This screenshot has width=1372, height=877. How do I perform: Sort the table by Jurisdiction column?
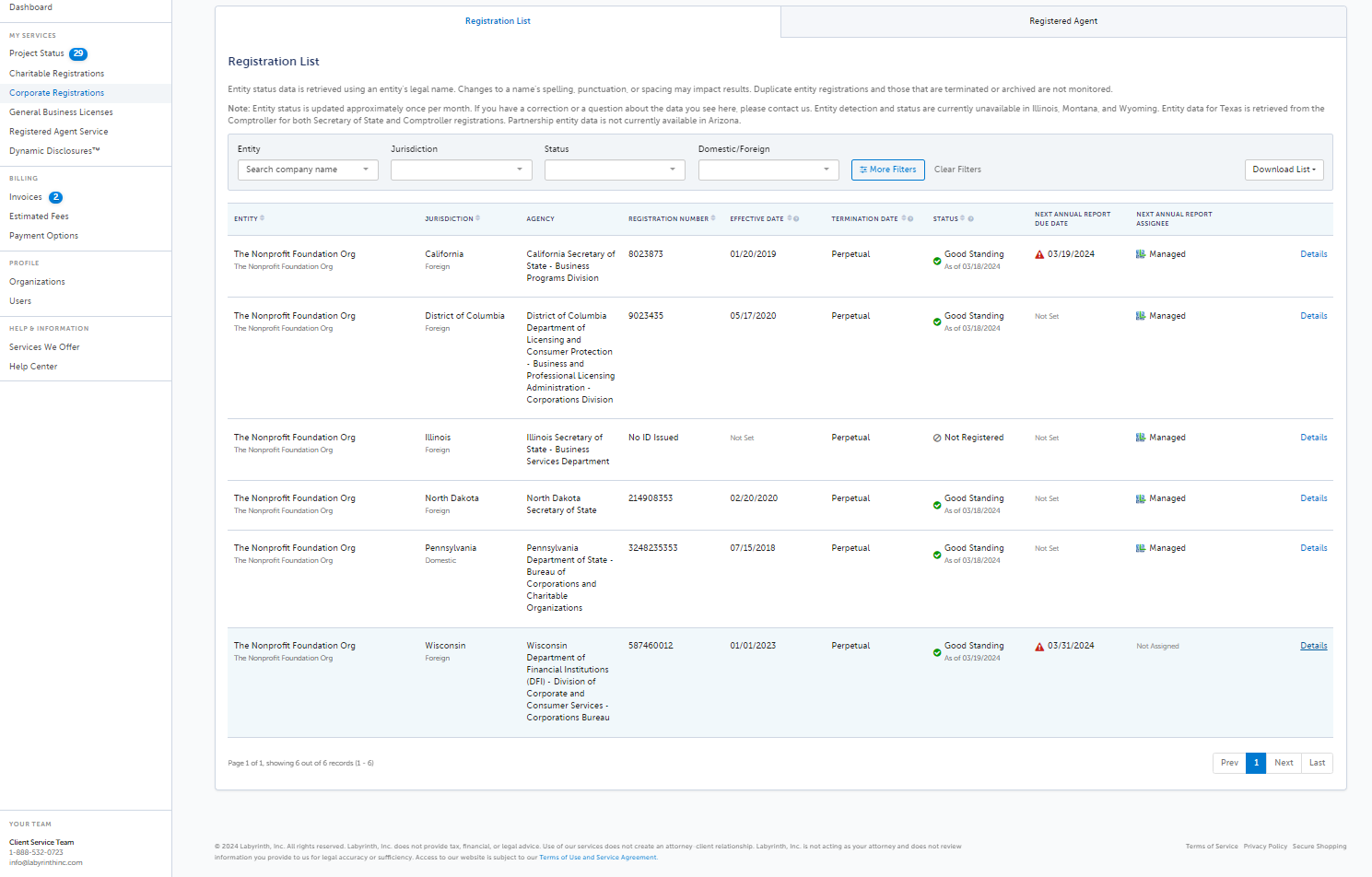(477, 218)
